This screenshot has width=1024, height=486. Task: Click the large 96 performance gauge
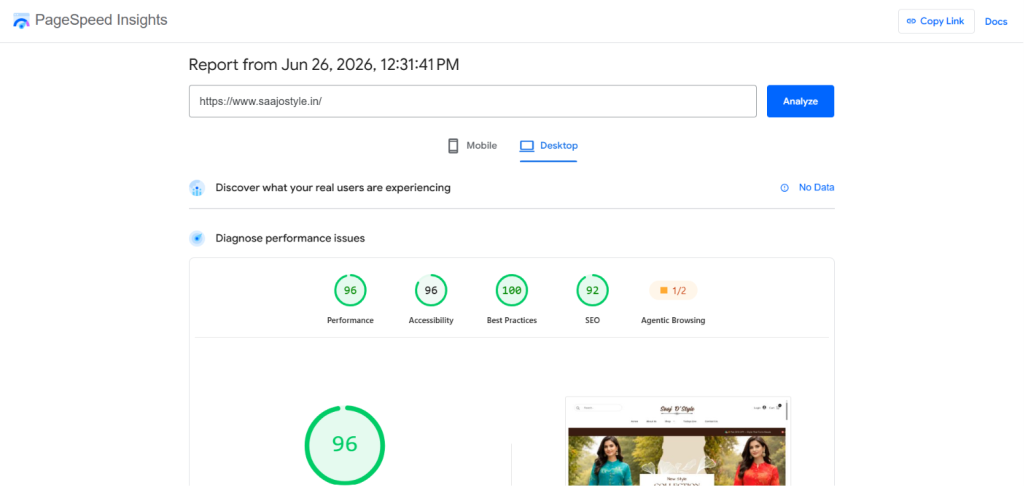pyautogui.click(x=345, y=446)
